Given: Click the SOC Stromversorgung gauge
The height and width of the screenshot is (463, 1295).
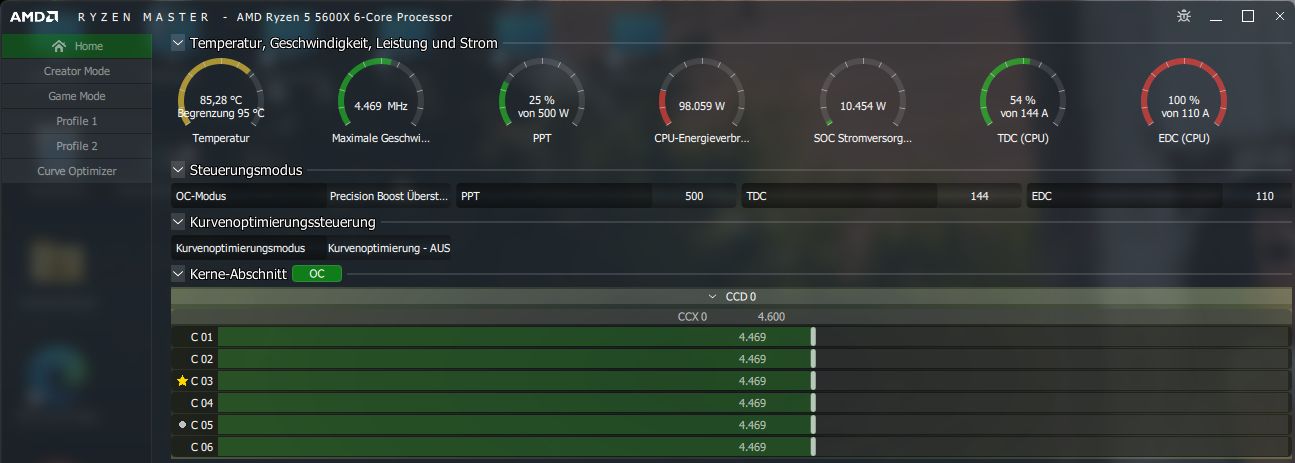Looking at the screenshot, I should pyautogui.click(x=863, y=100).
